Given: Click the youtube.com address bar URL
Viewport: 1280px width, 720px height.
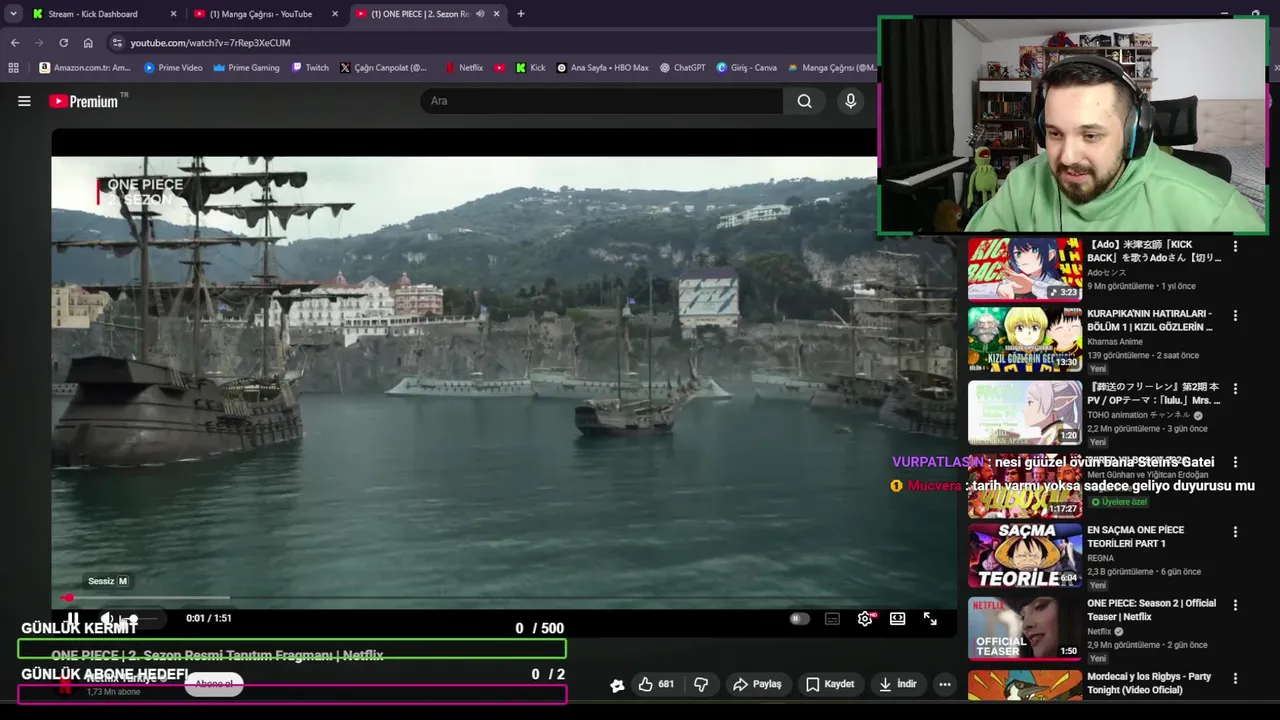Looking at the screenshot, I should point(210,43).
